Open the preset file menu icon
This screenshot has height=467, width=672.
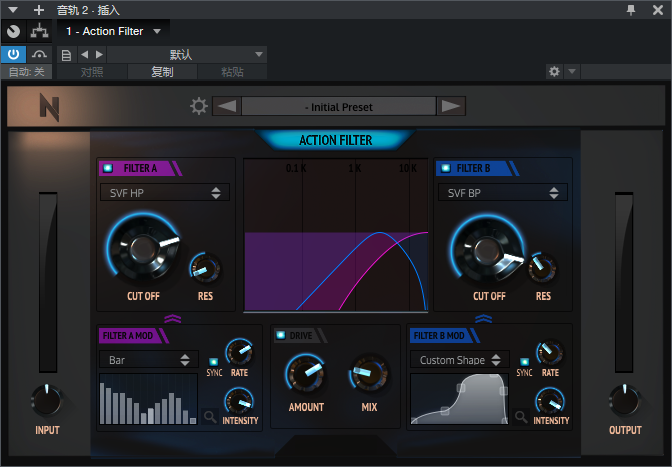click(66, 55)
